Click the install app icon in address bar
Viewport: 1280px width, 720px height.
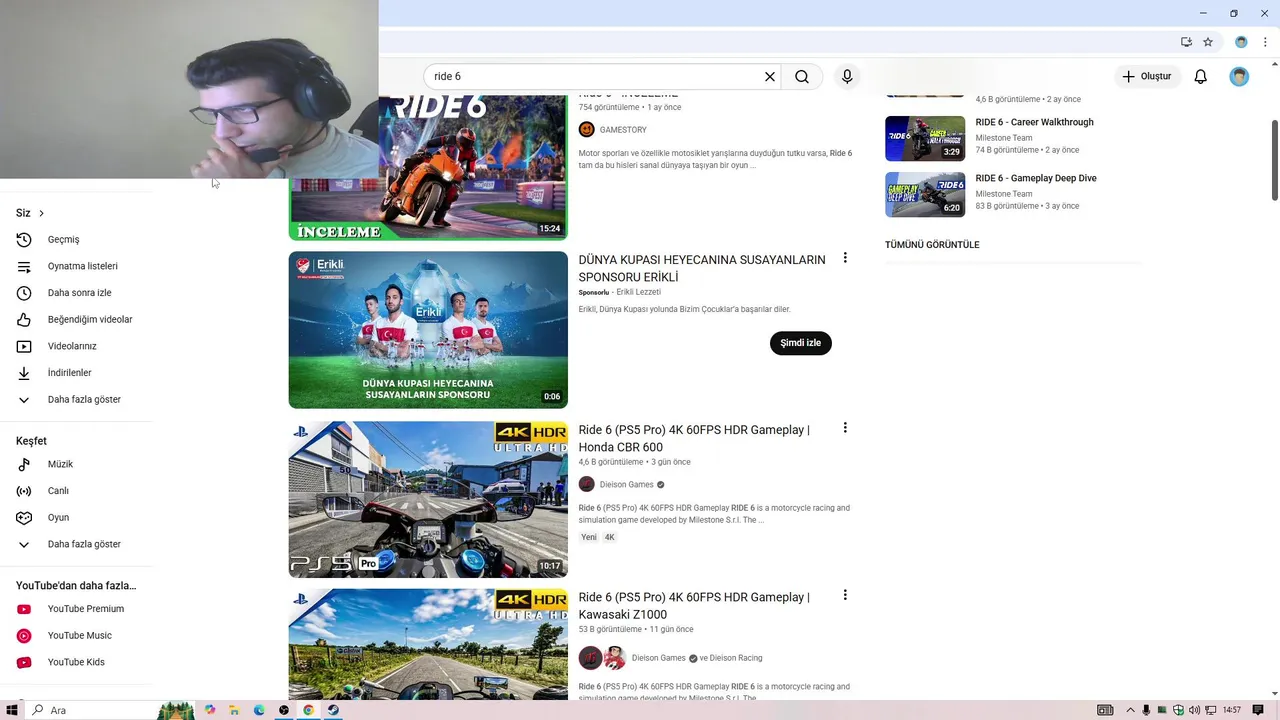click(1186, 42)
